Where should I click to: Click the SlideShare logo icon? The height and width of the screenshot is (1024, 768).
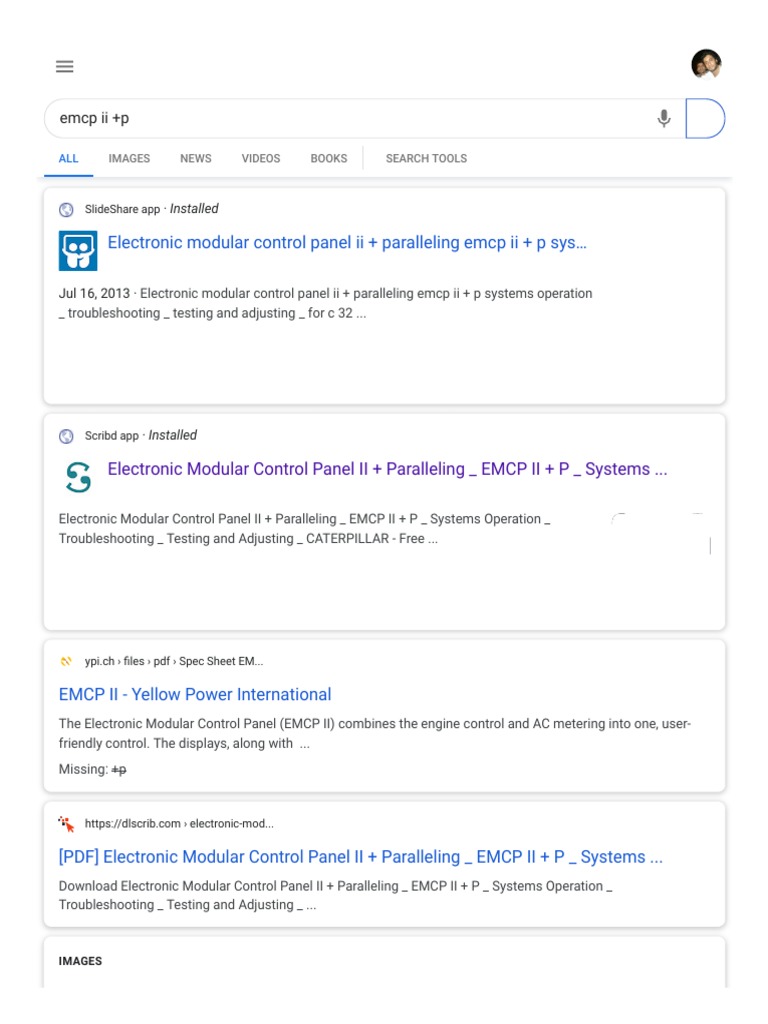tap(78, 250)
